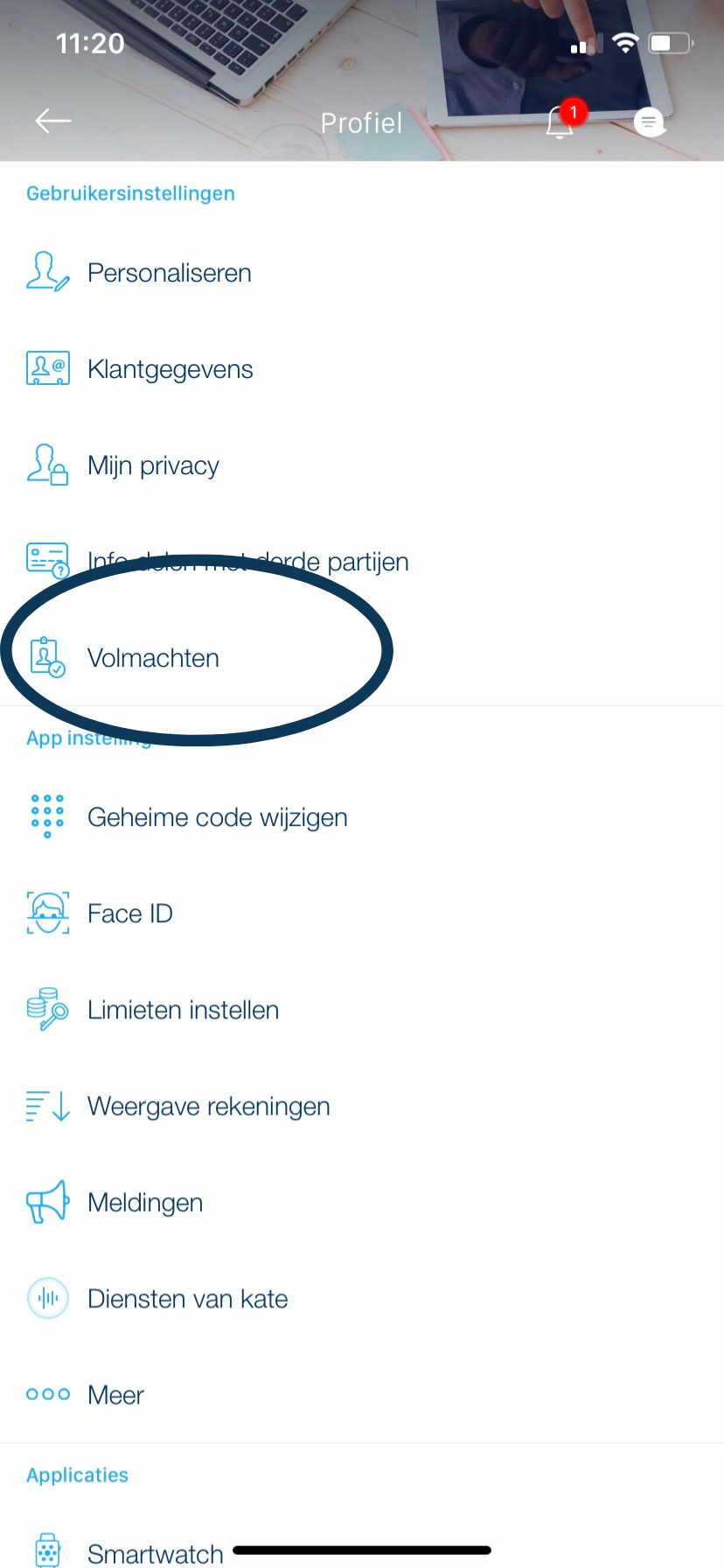Tap the megaphone Meldingen icon
This screenshot has width=724, height=1568.
[x=47, y=1201]
